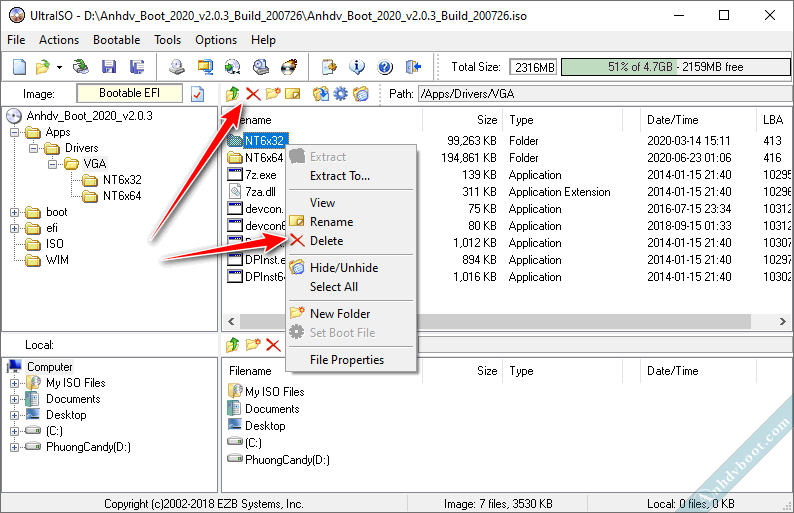Click the Total Size 2316MB field

coord(533,67)
